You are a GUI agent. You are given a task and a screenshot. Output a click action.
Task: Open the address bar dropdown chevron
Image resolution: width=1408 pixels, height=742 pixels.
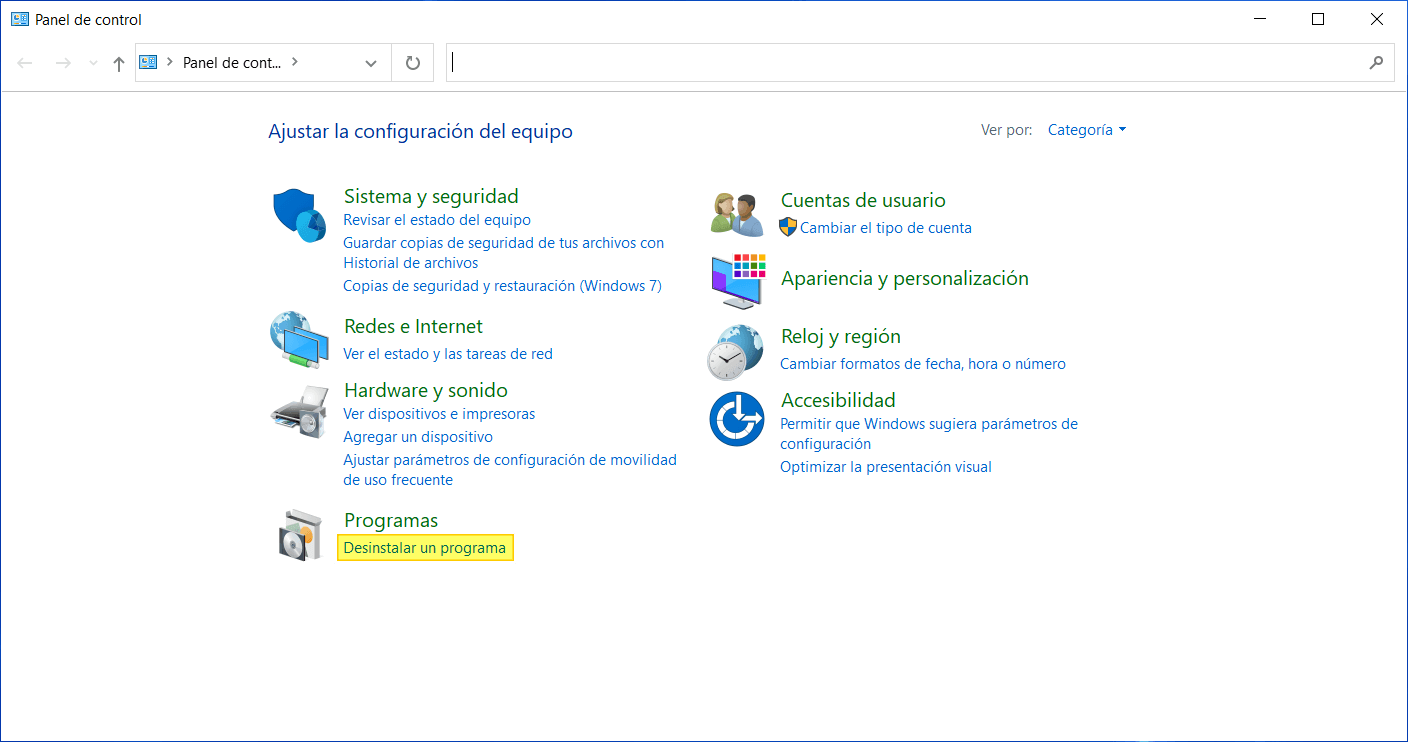click(x=371, y=62)
